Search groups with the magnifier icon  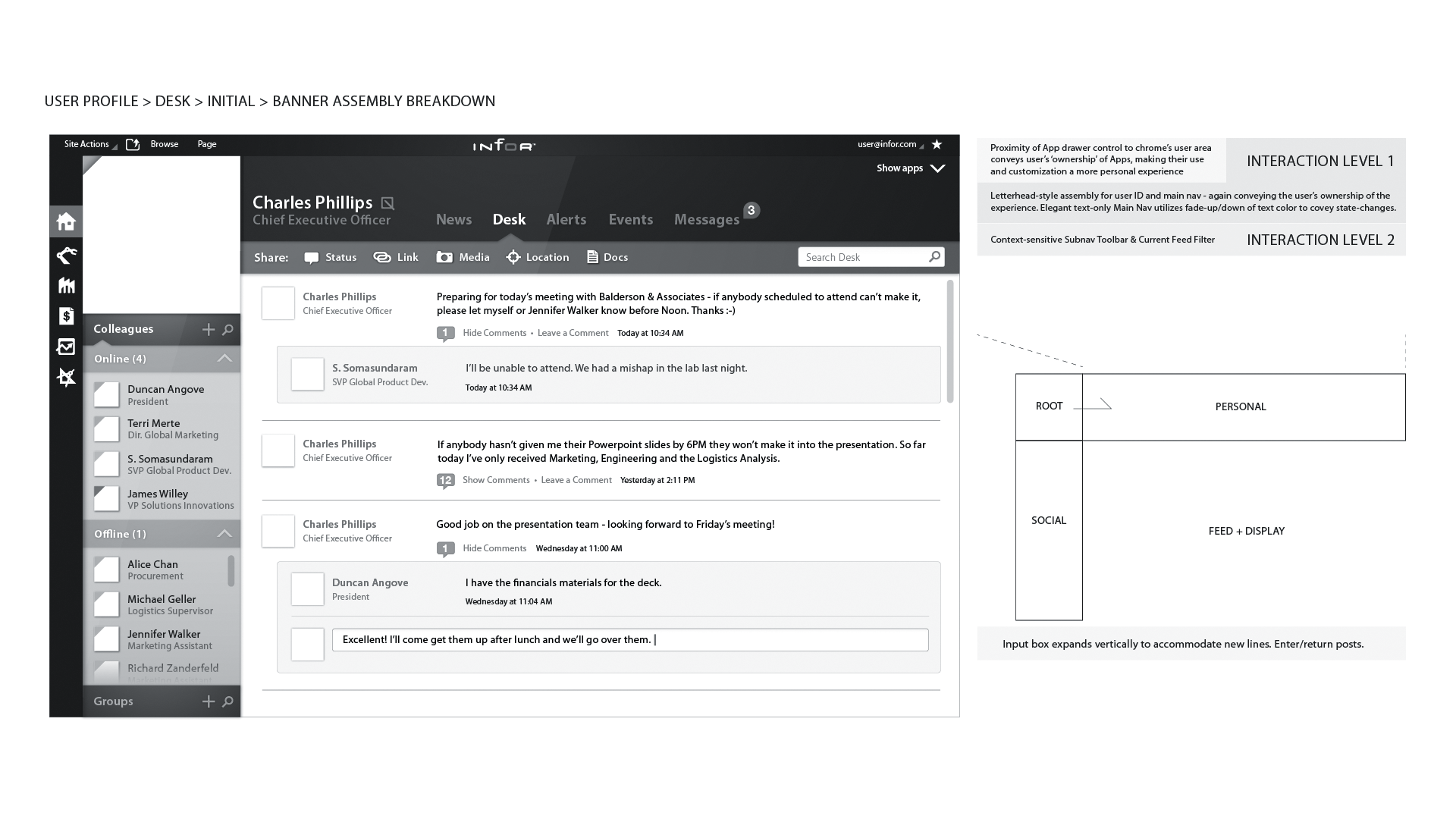click(x=227, y=701)
